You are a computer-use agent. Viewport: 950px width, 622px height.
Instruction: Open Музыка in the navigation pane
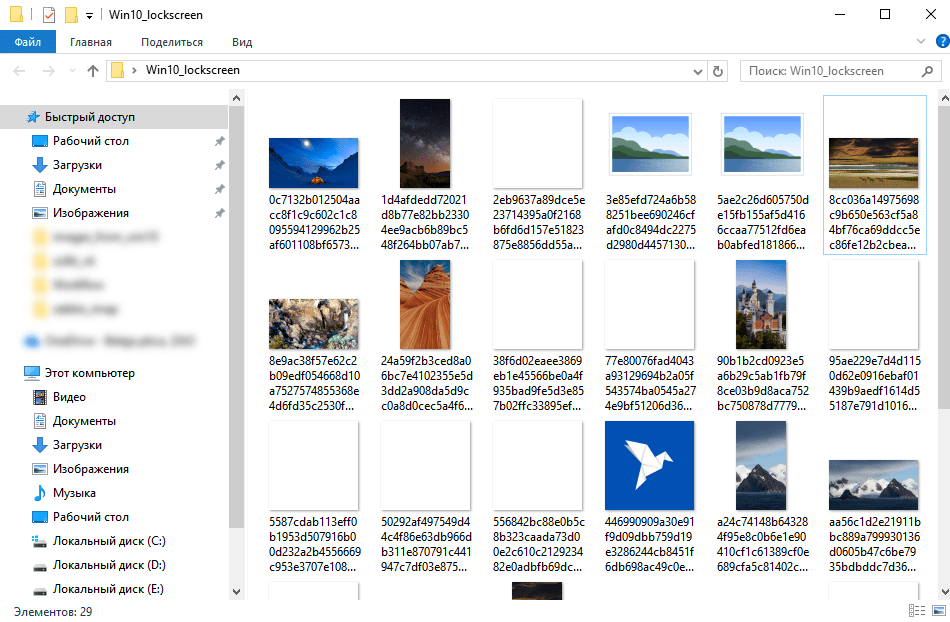74,493
